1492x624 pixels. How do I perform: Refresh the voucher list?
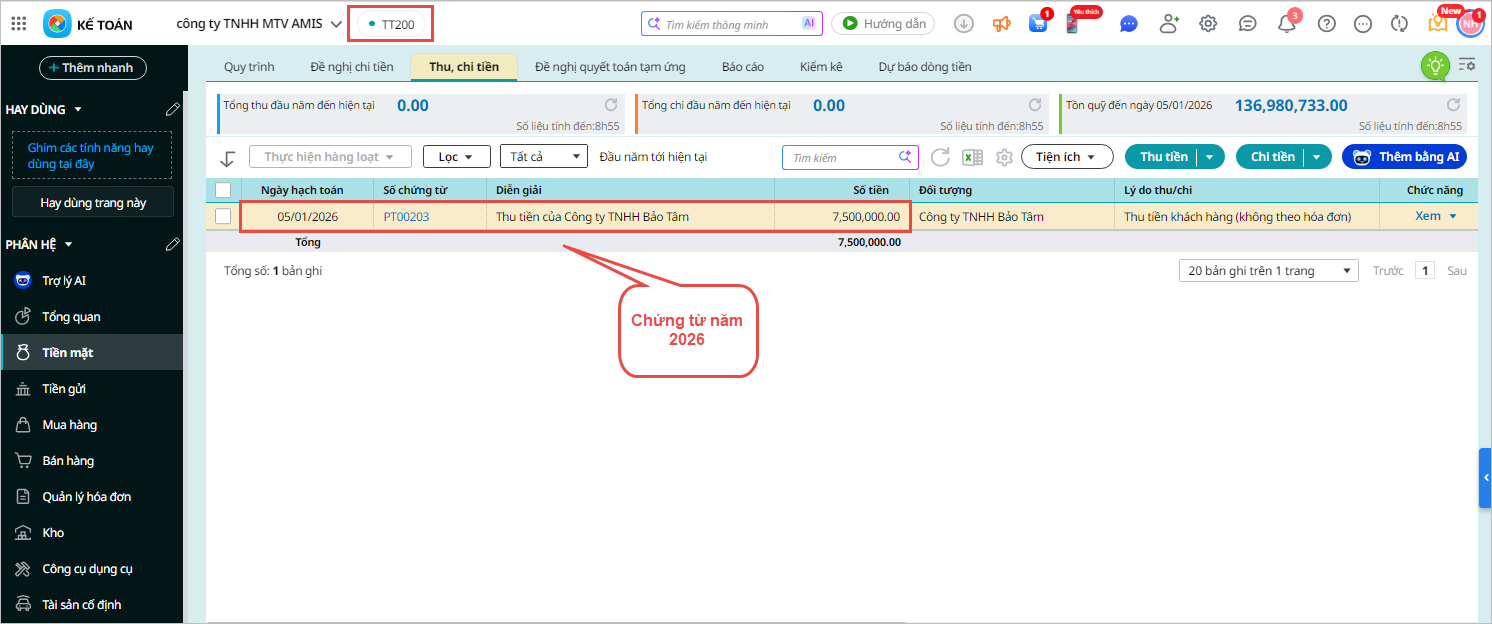click(940, 157)
